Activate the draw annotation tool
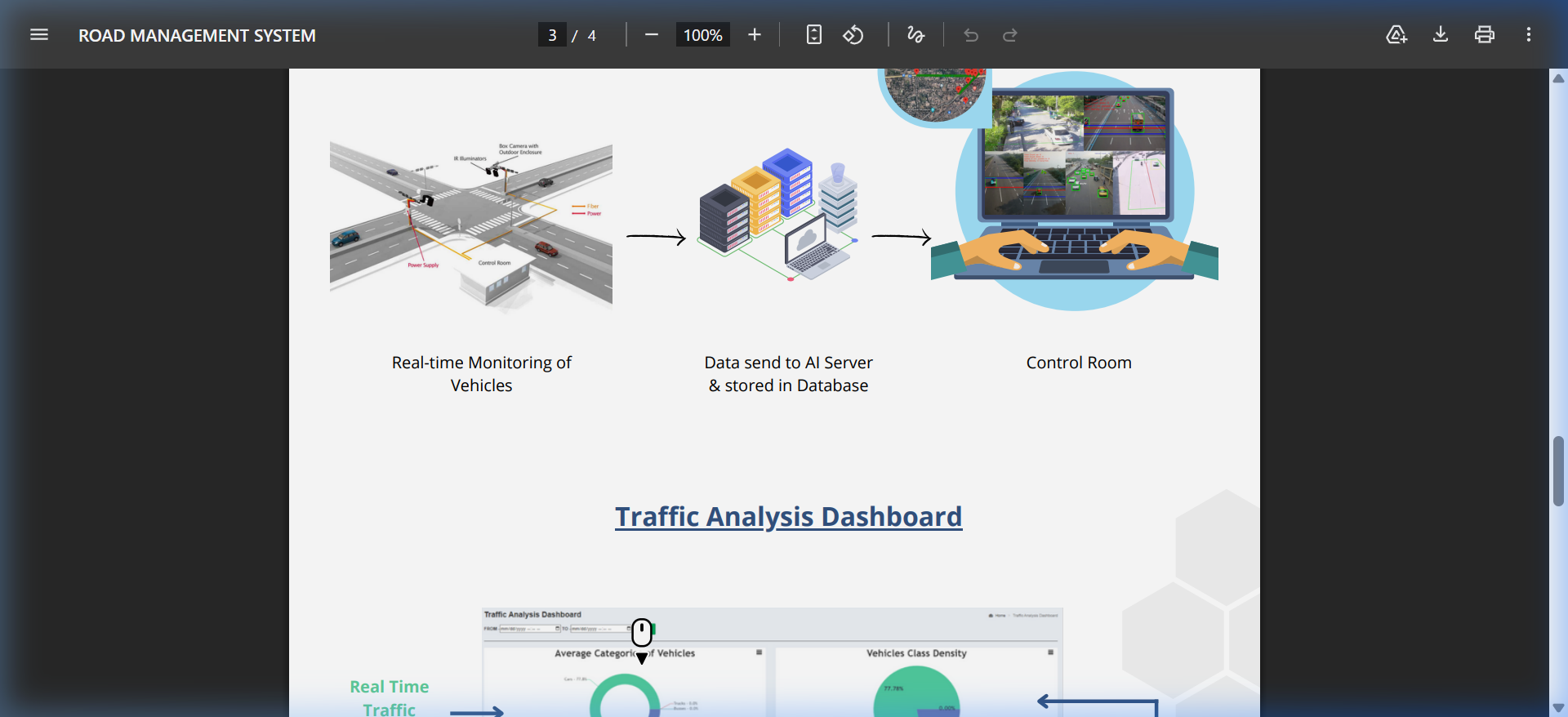This screenshot has width=1568, height=717. tap(915, 34)
